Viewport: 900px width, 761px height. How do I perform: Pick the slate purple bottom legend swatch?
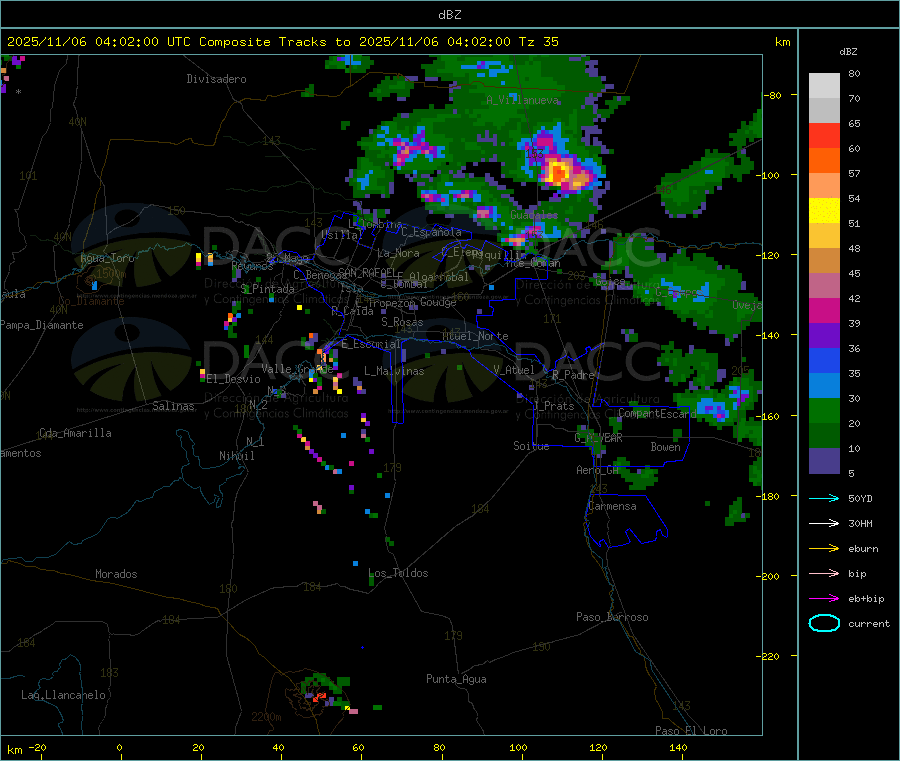pyautogui.click(x=824, y=461)
